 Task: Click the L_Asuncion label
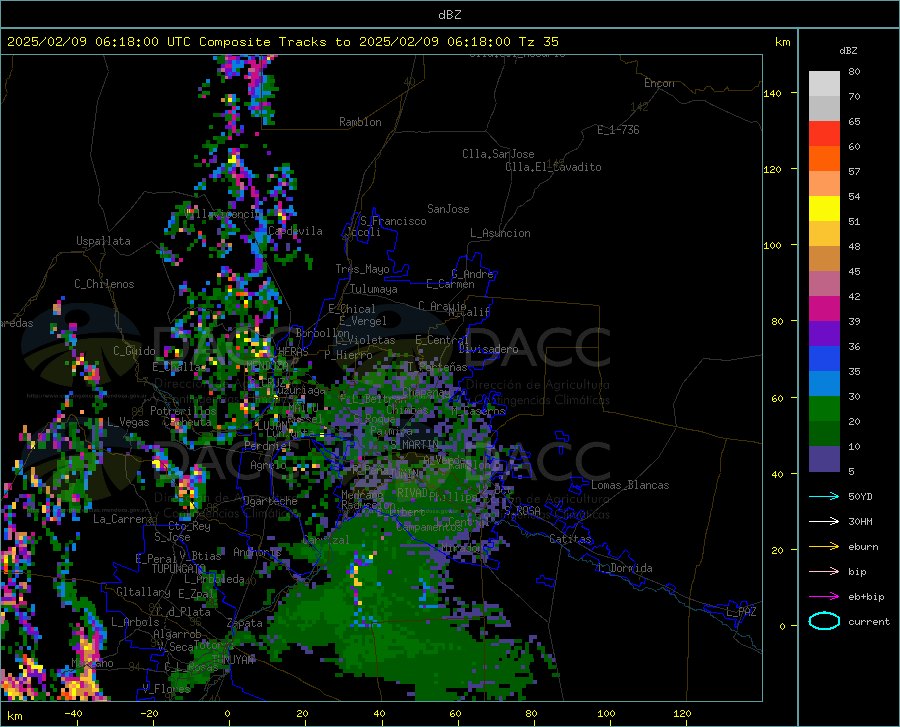(x=500, y=233)
